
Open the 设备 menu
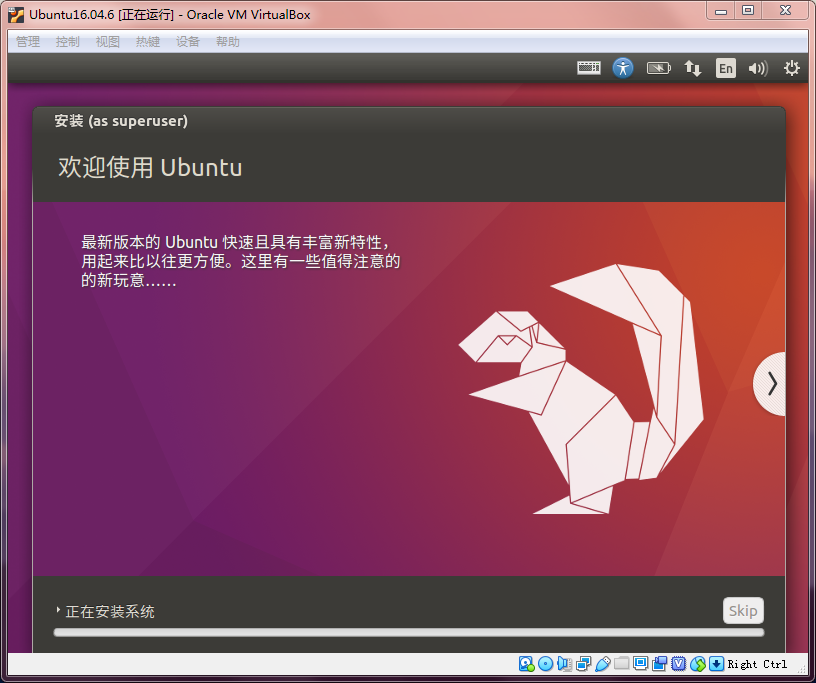pos(188,42)
